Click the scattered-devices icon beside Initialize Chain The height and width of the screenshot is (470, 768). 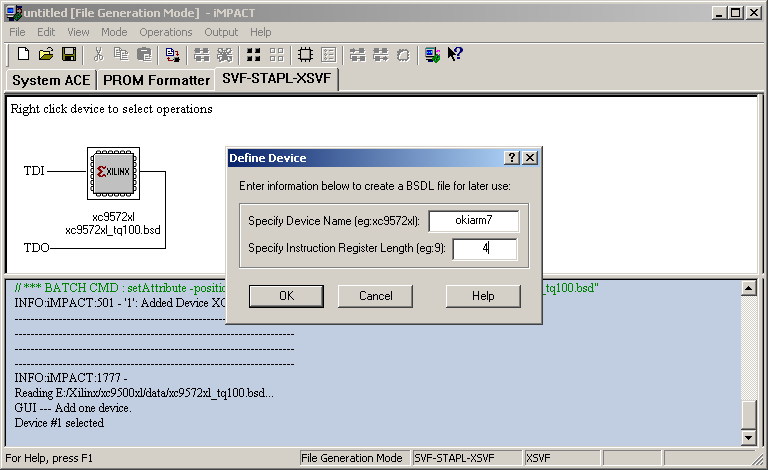pyautogui.click(x=224, y=54)
